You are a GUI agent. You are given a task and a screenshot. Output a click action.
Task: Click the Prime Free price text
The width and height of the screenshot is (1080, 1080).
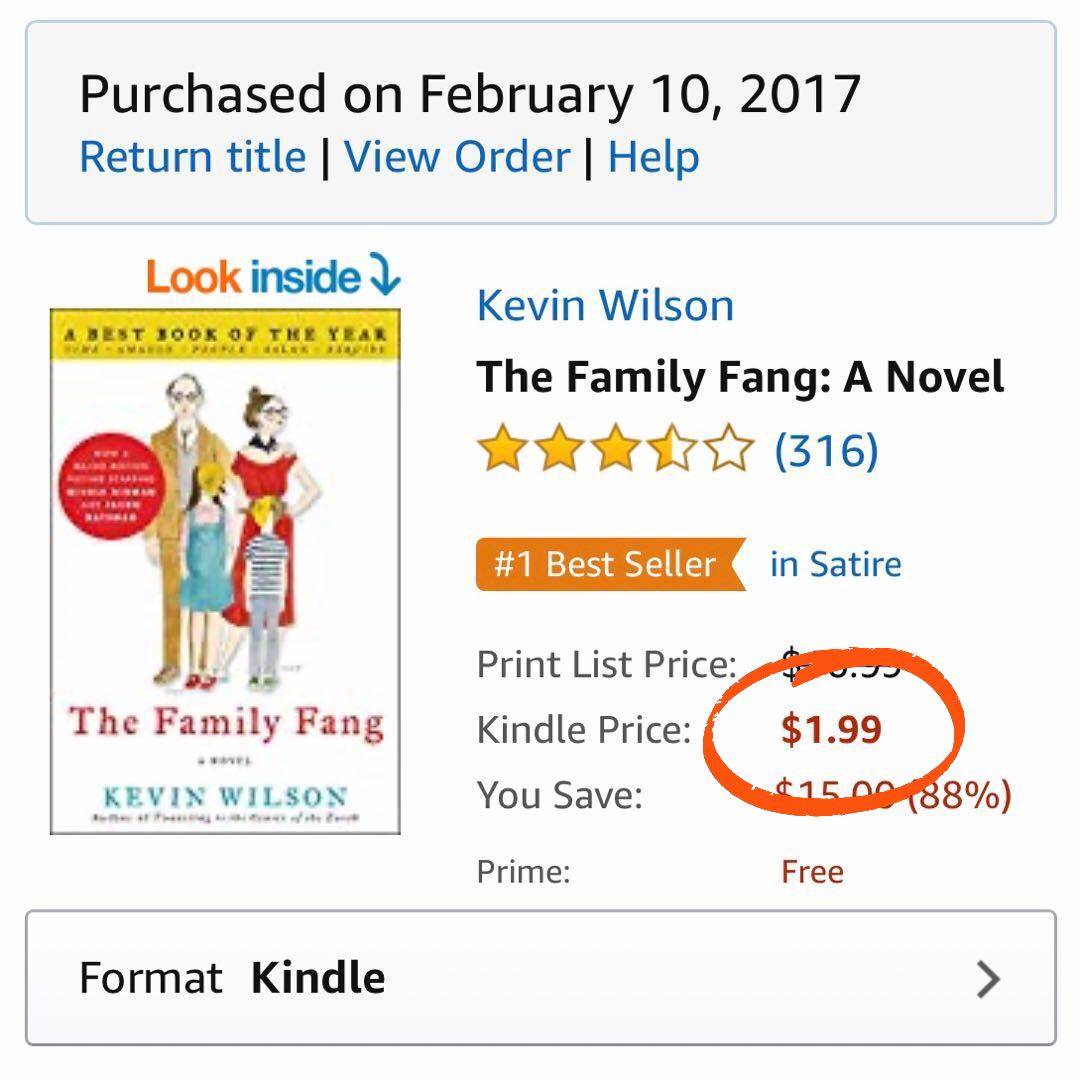812,872
